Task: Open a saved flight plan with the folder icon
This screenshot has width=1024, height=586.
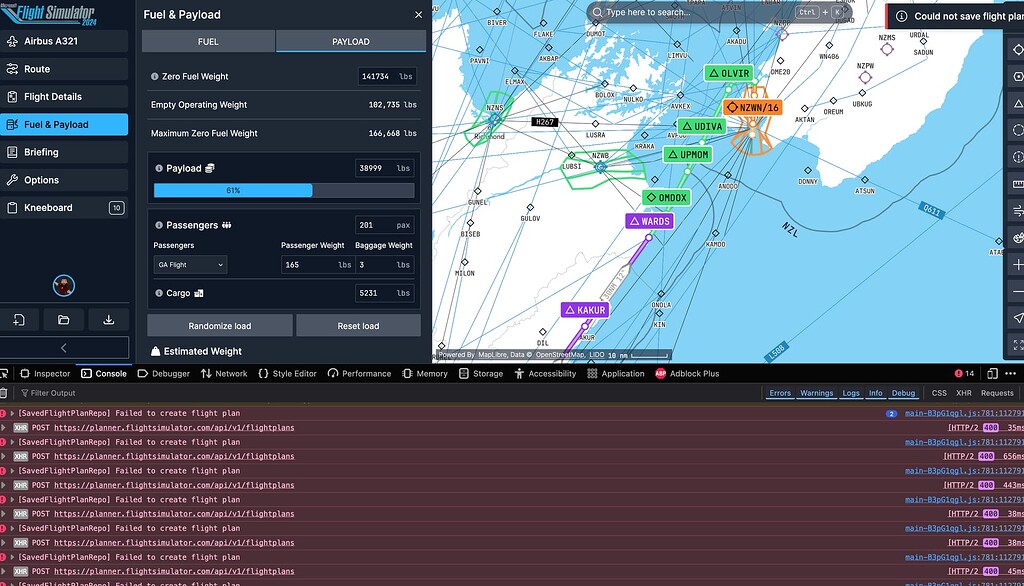Action: [x=64, y=319]
